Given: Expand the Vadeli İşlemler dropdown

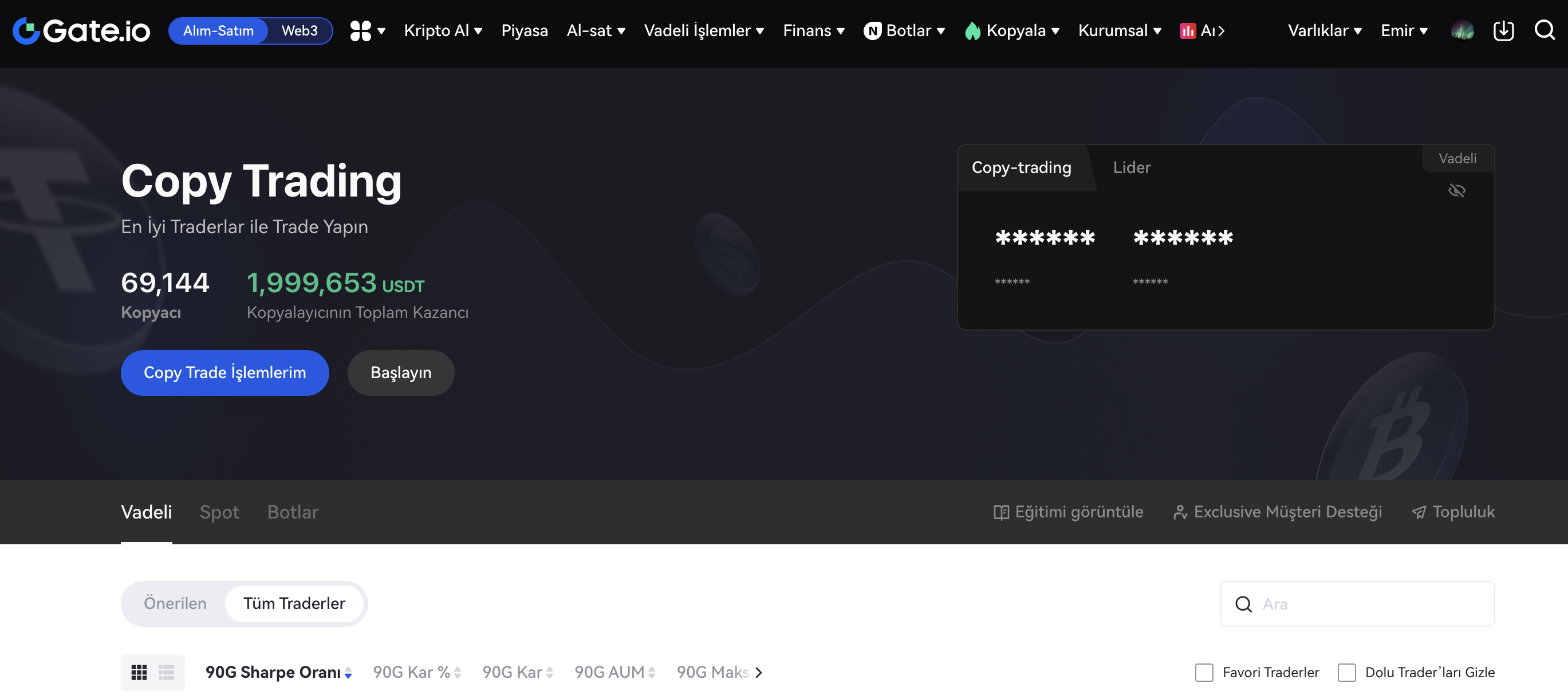Looking at the screenshot, I should pyautogui.click(x=704, y=30).
